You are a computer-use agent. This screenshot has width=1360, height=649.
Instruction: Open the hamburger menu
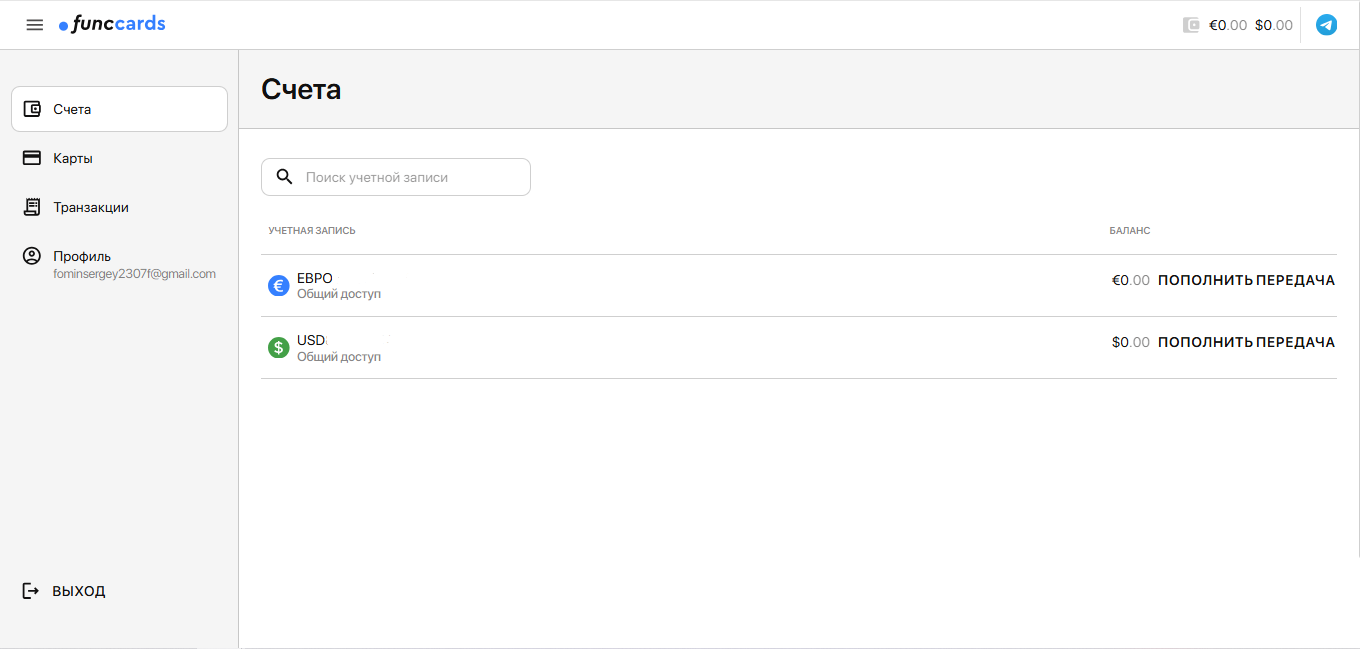[x=35, y=25]
